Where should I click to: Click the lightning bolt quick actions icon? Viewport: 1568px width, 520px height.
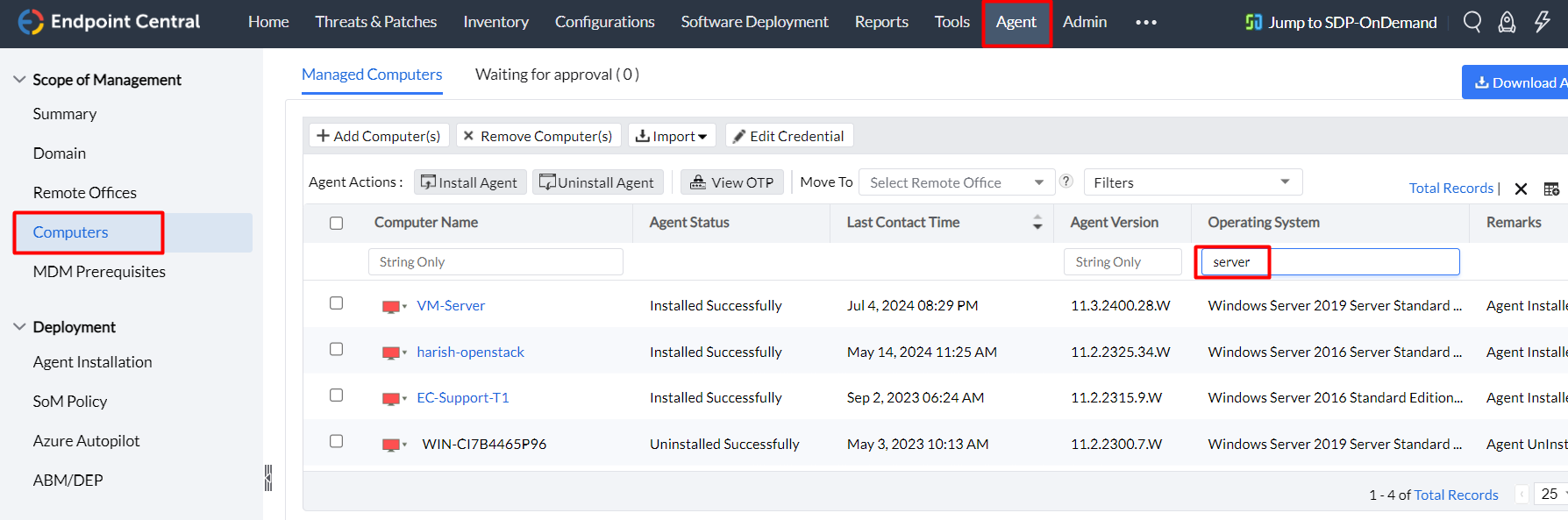coord(1542,22)
